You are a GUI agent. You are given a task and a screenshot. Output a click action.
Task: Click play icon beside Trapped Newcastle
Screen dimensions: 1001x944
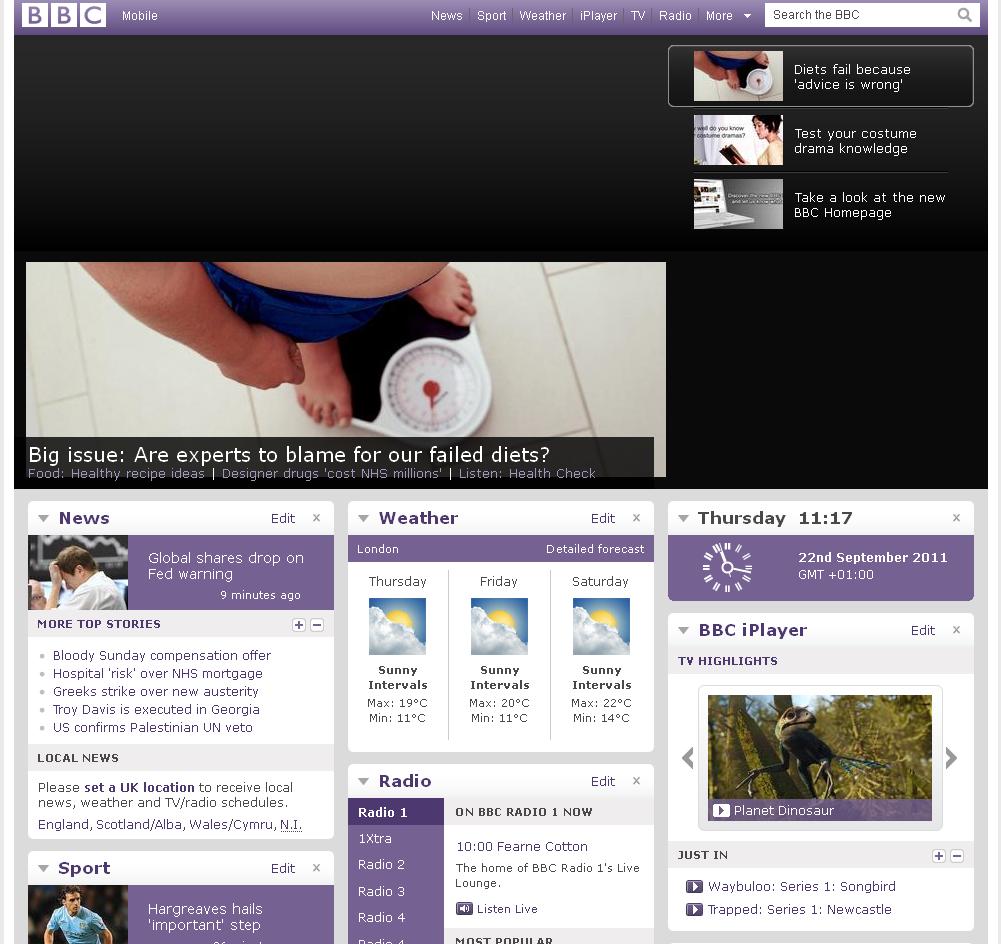coord(694,910)
